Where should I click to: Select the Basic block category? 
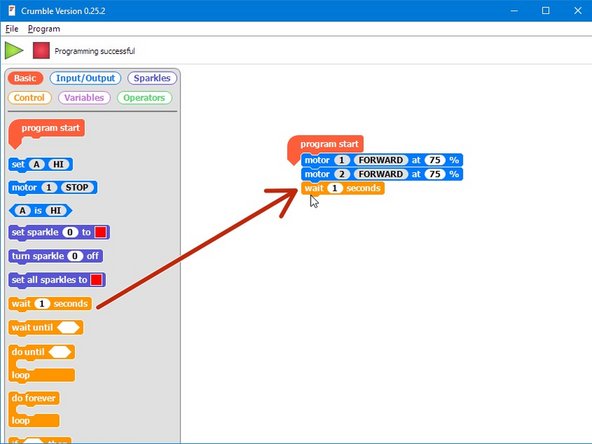25,78
